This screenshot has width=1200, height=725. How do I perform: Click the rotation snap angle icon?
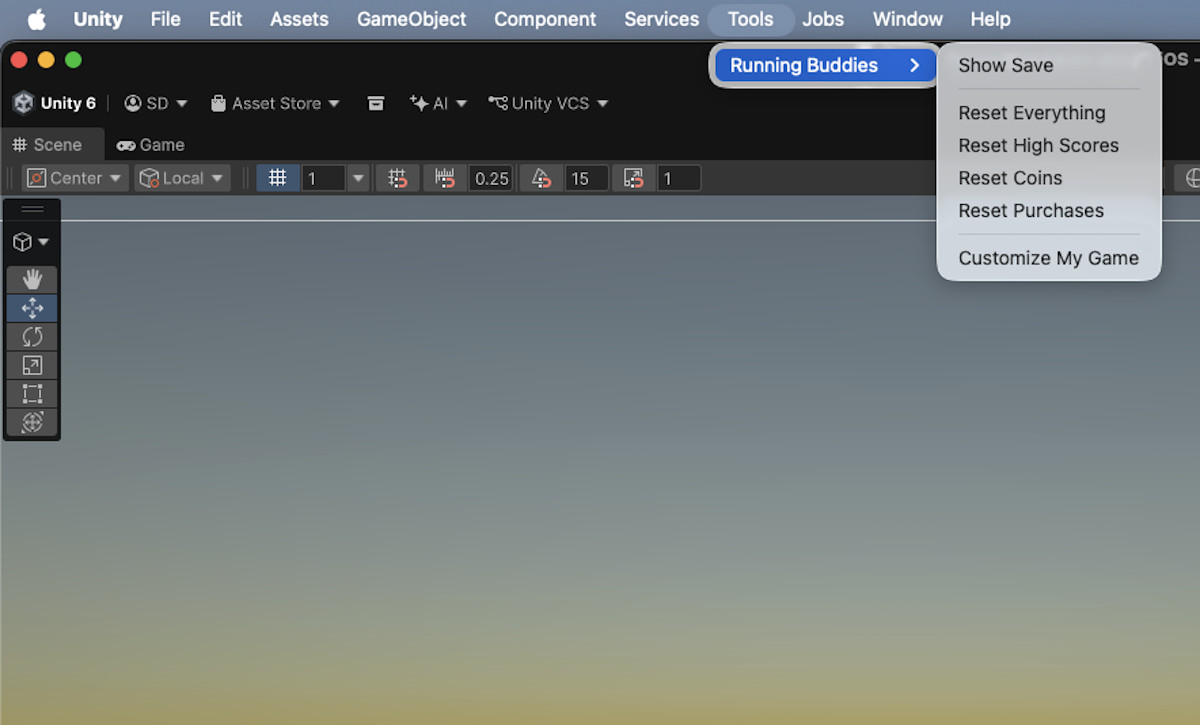pyautogui.click(x=541, y=178)
